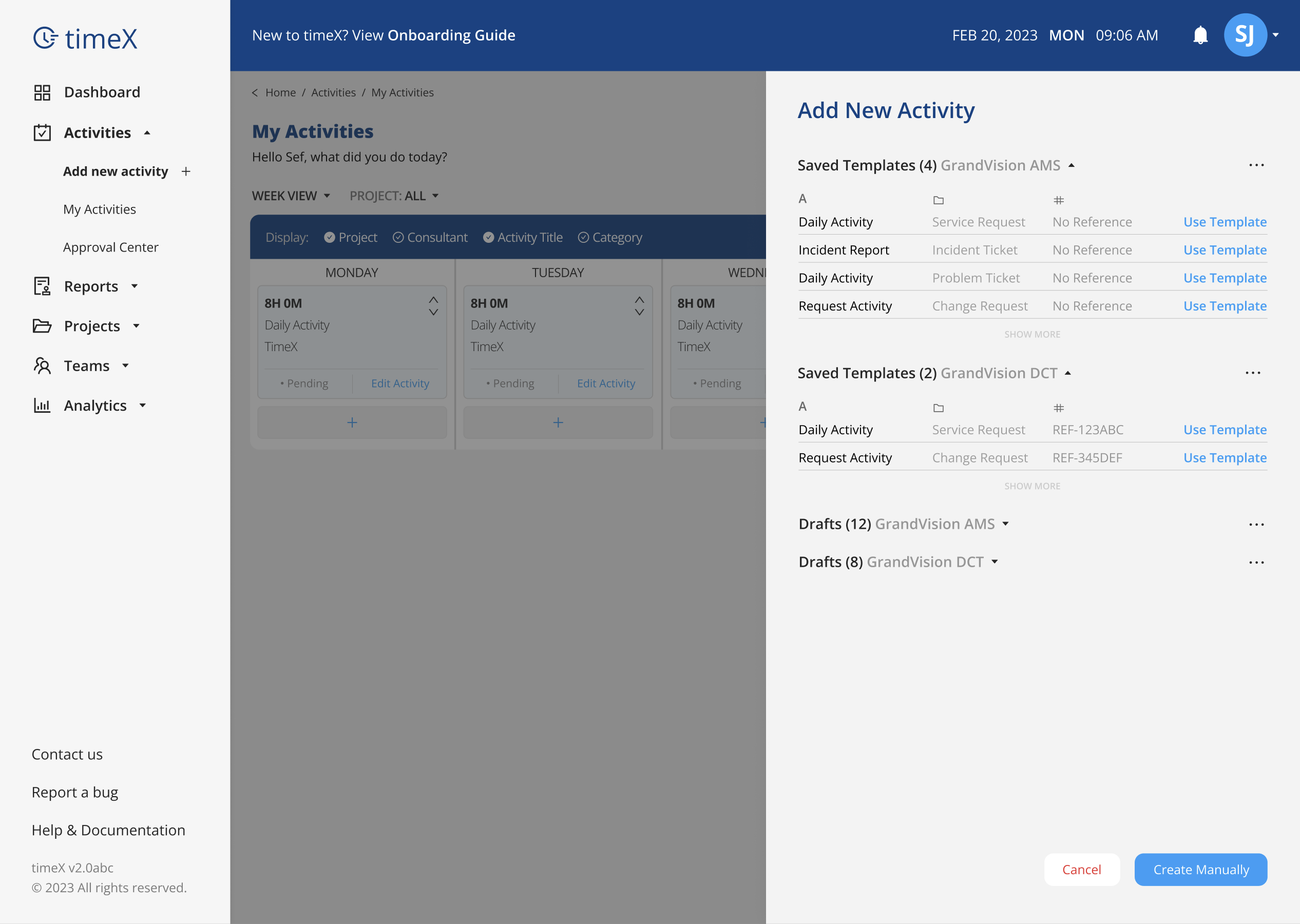Select My Activities in the sidebar menu
The image size is (1300, 924).
point(100,209)
